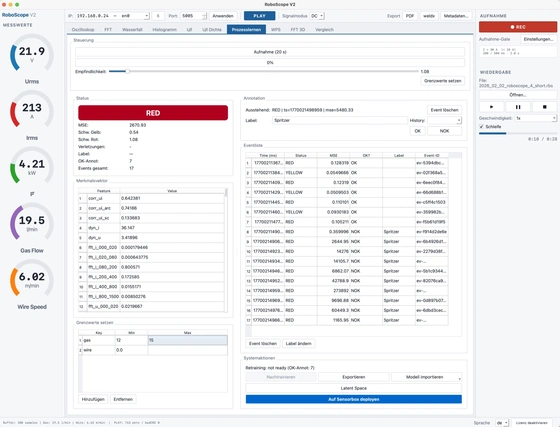Open recording Einstellungen

[539, 39]
